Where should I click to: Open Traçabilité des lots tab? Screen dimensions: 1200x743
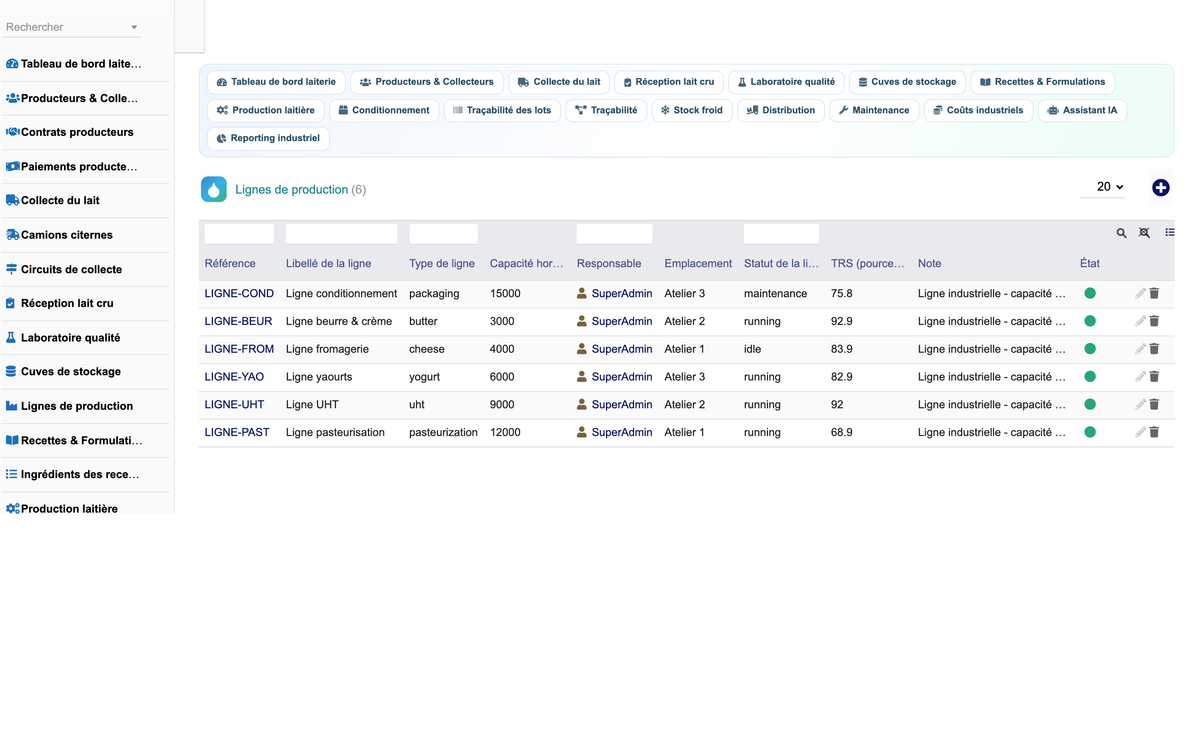tap(502, 110)
